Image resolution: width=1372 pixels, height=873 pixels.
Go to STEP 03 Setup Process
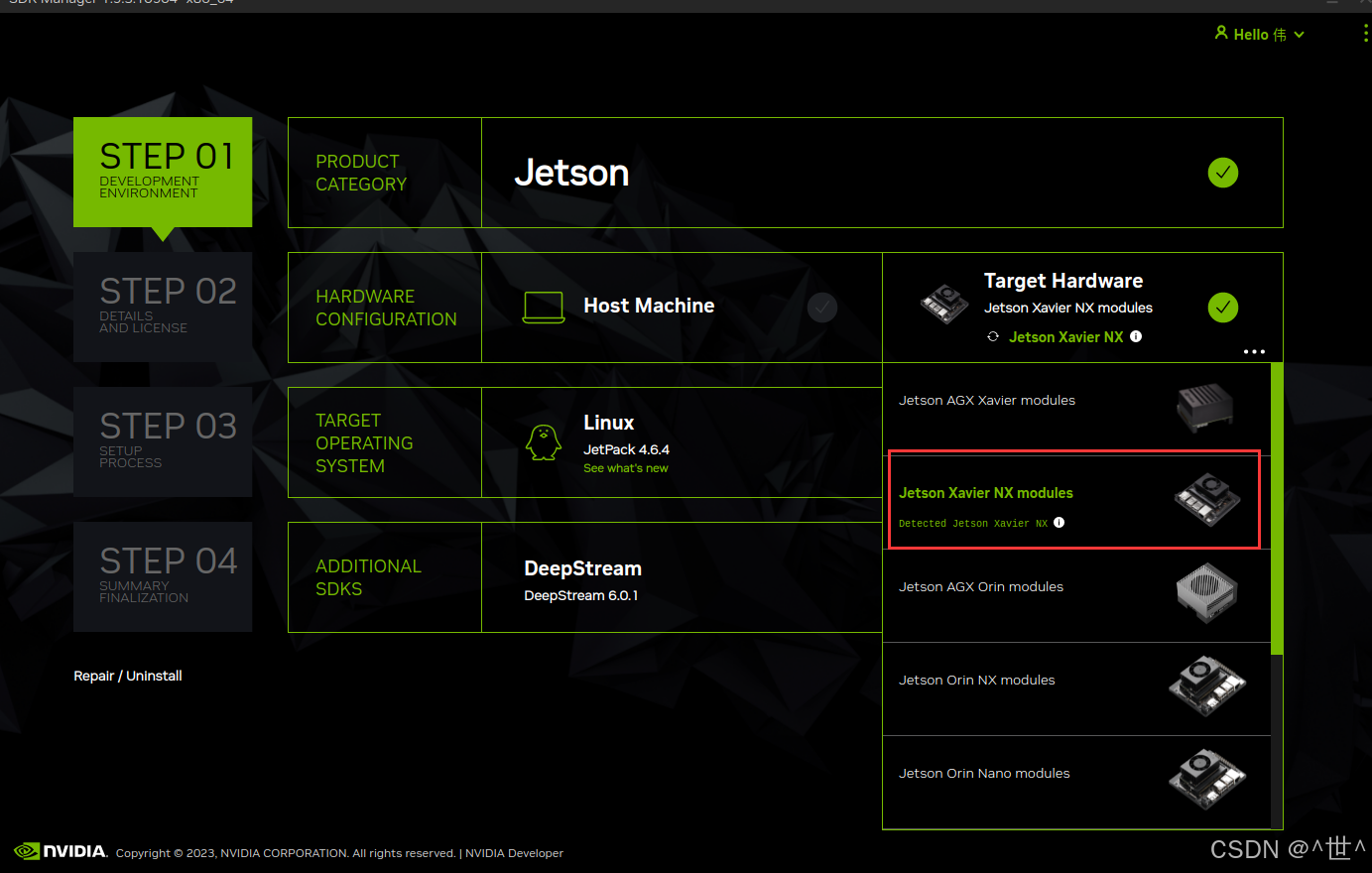(x=163, y=441)
